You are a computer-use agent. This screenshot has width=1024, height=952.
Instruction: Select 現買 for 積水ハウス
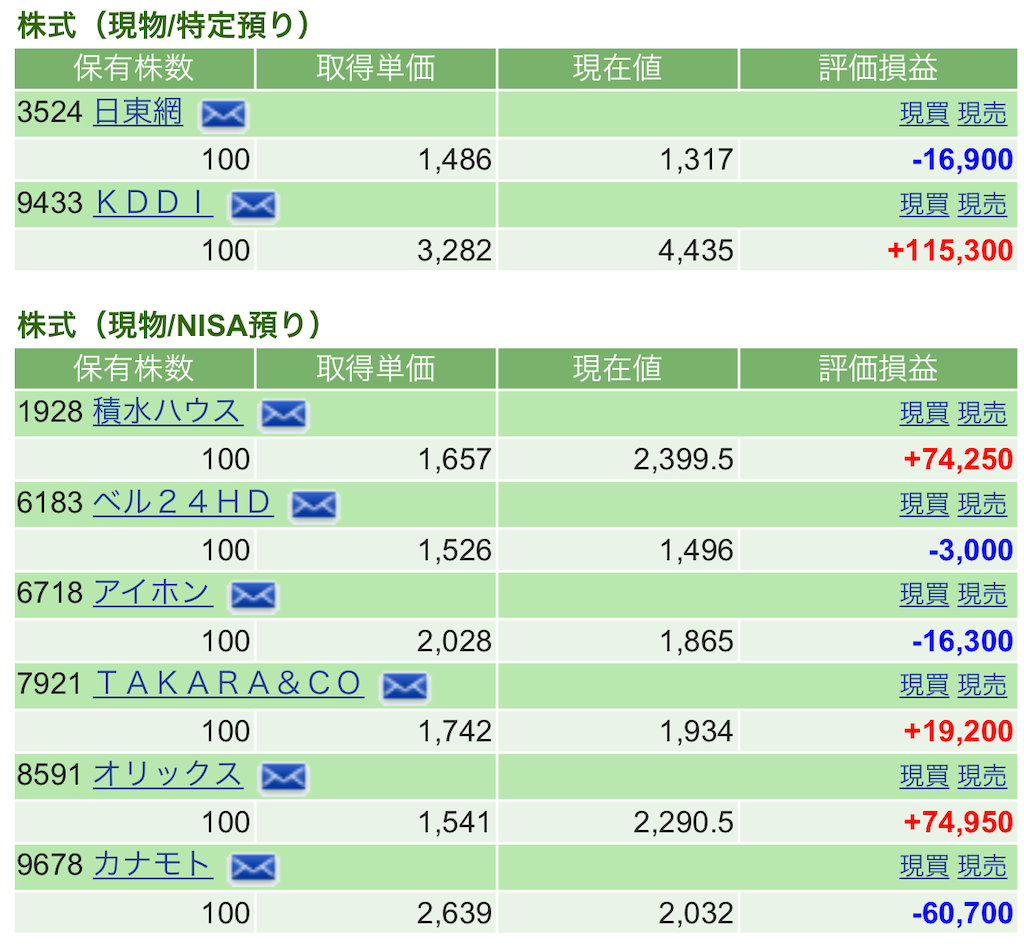pyautogui.click(x=924, y=413)
